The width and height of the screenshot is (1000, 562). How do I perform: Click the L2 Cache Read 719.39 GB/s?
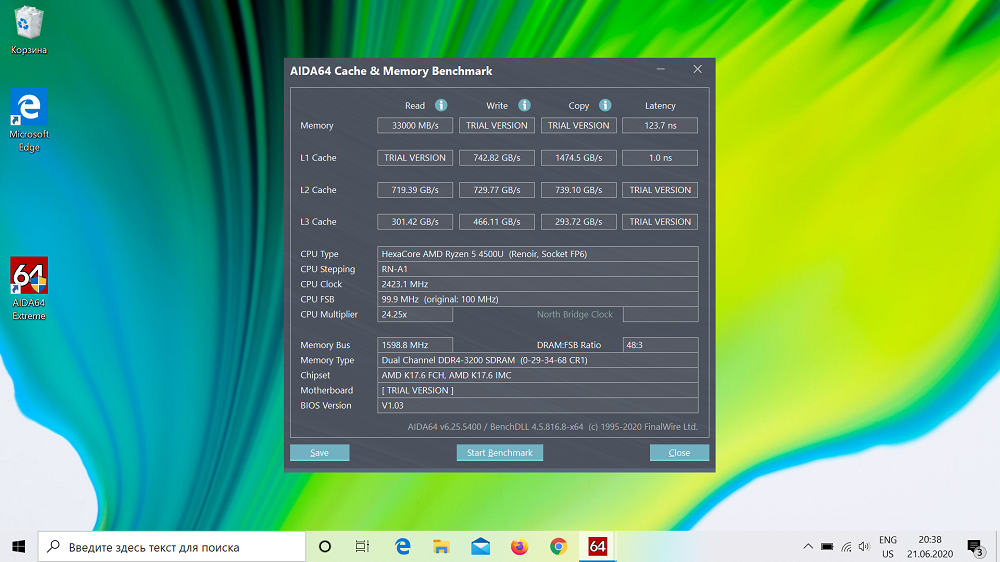tap(415, 190)
